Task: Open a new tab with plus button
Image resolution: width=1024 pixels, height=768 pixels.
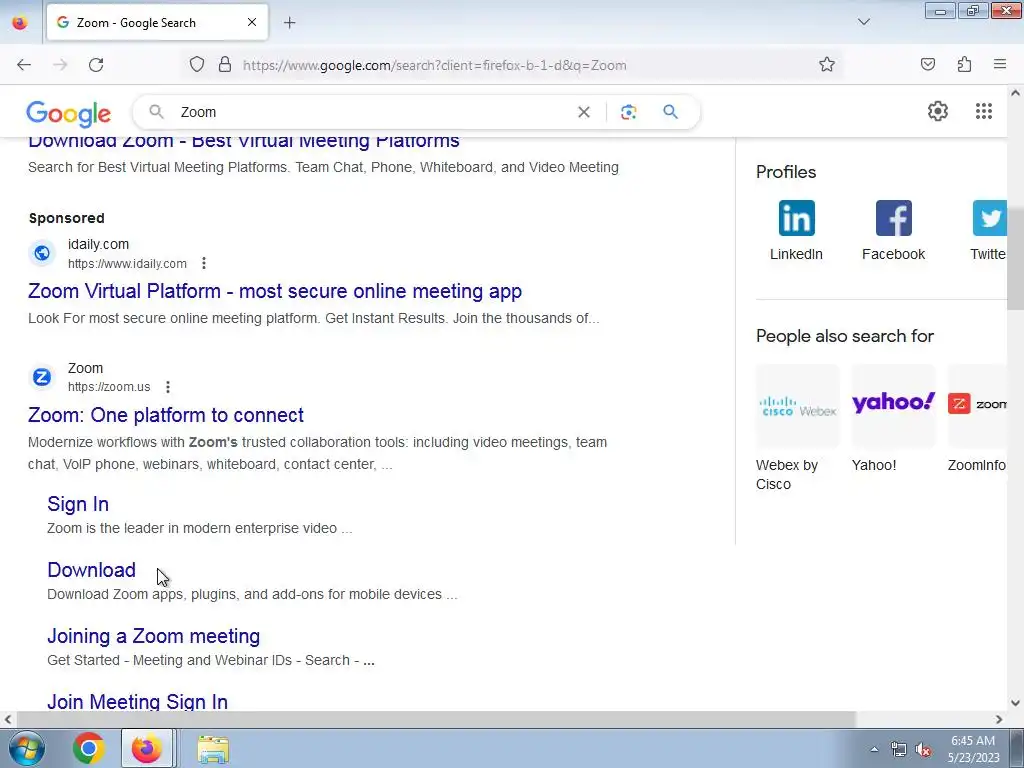Action: pyautogui.click(x=290, y=23)
